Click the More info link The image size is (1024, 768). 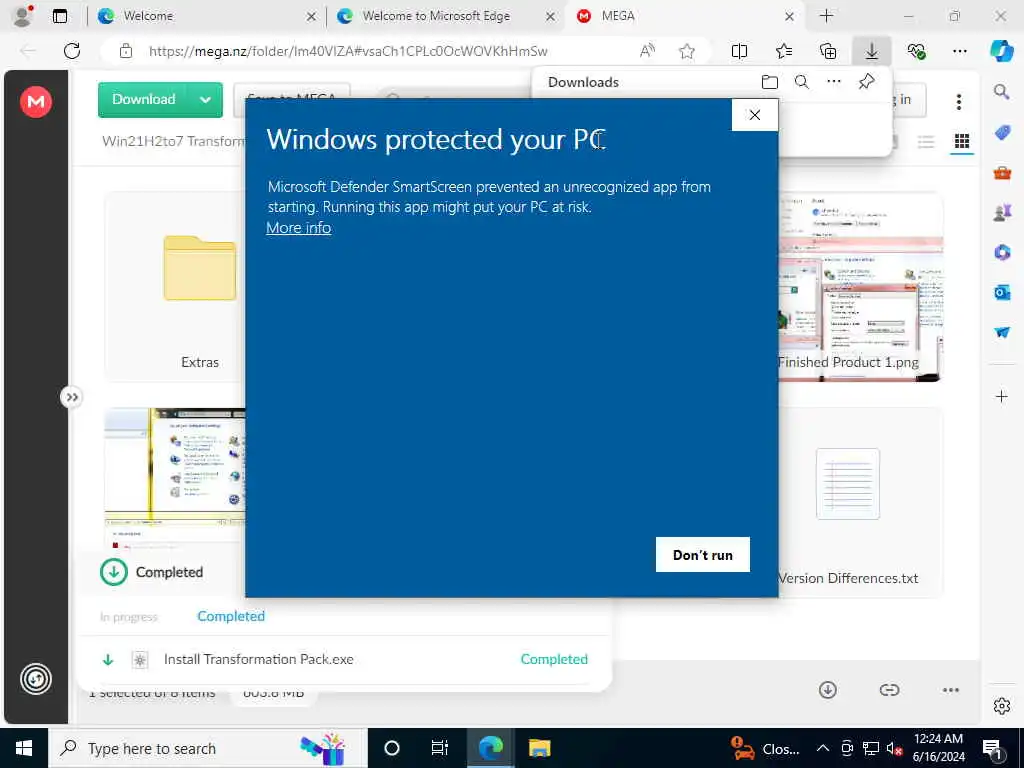coord(298,228)
